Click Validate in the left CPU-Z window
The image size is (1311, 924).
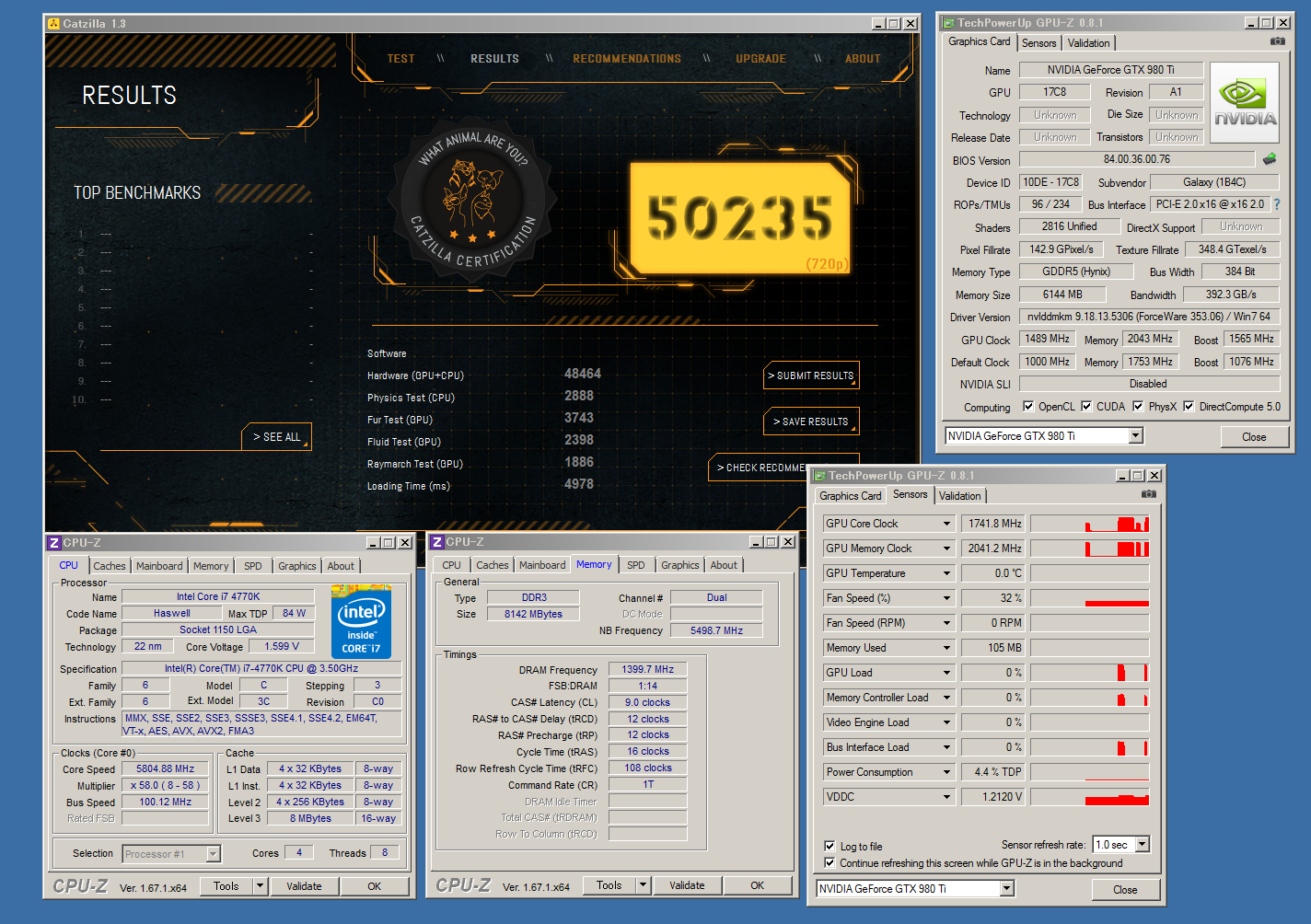304,886
